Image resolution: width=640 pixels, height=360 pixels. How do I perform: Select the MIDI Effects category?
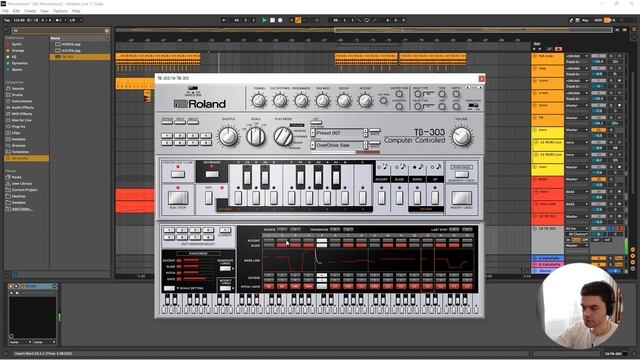pos(22,114)
